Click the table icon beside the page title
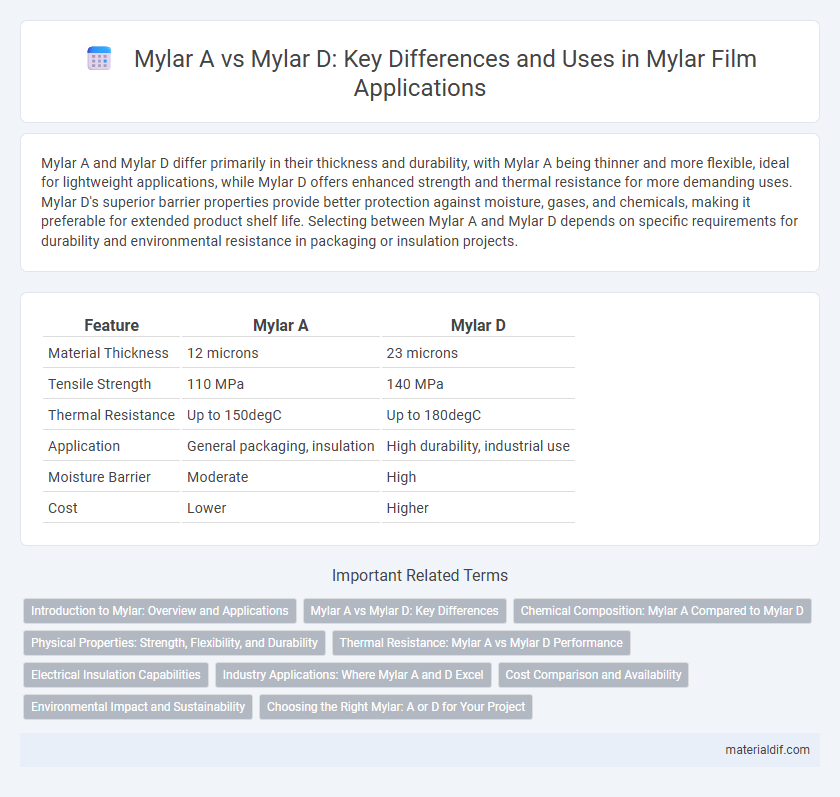The height and width of the screenshot is (797, 840). point(99,58)
